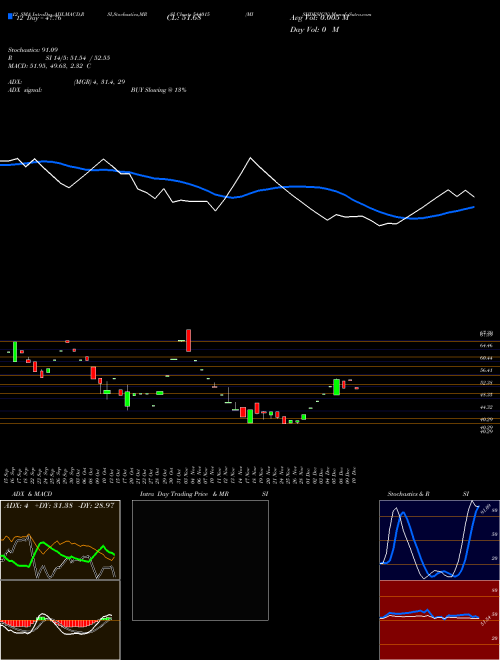This screenshot has height=660, width=500.
Task: Click the 56.41 price axis label
Action: click(x=486, y=370)
